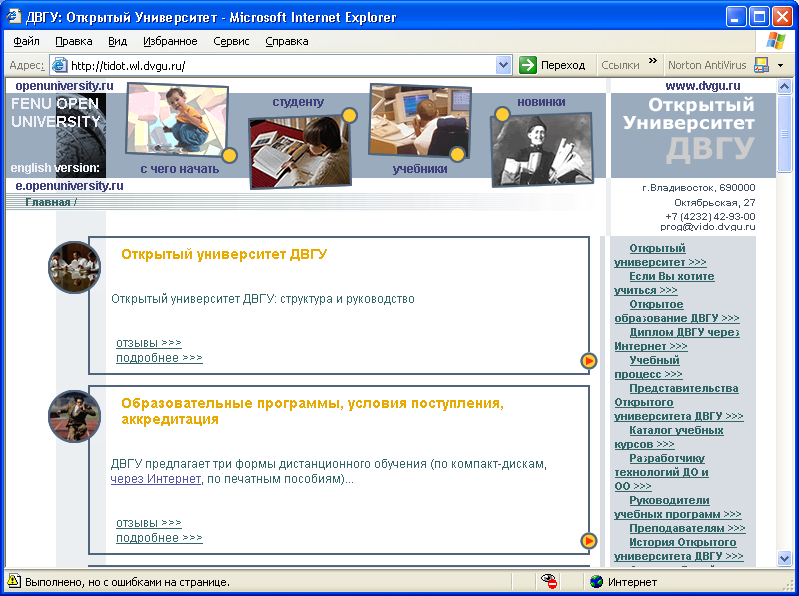Open sidebar link Открытый университет >>>
Image resolution: width=799 pixels, height=596 pixels.
coord(660,255)
